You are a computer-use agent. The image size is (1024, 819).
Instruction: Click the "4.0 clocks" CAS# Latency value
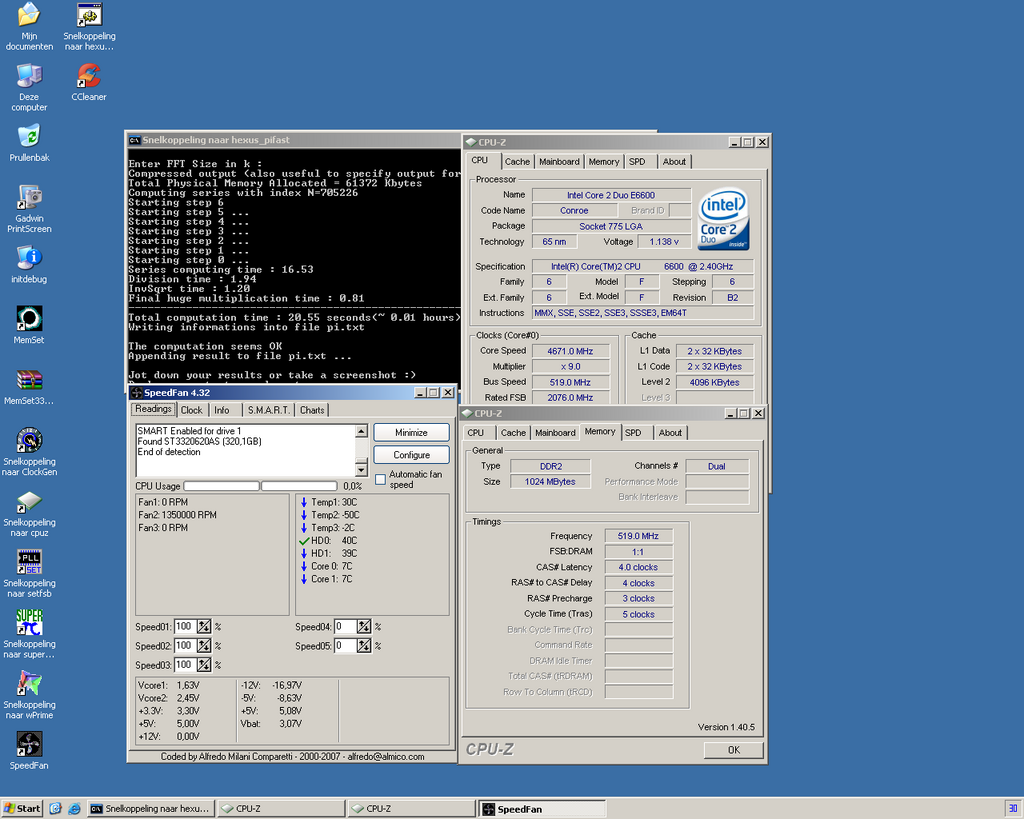pyautogui.click(x=638, y=567)
